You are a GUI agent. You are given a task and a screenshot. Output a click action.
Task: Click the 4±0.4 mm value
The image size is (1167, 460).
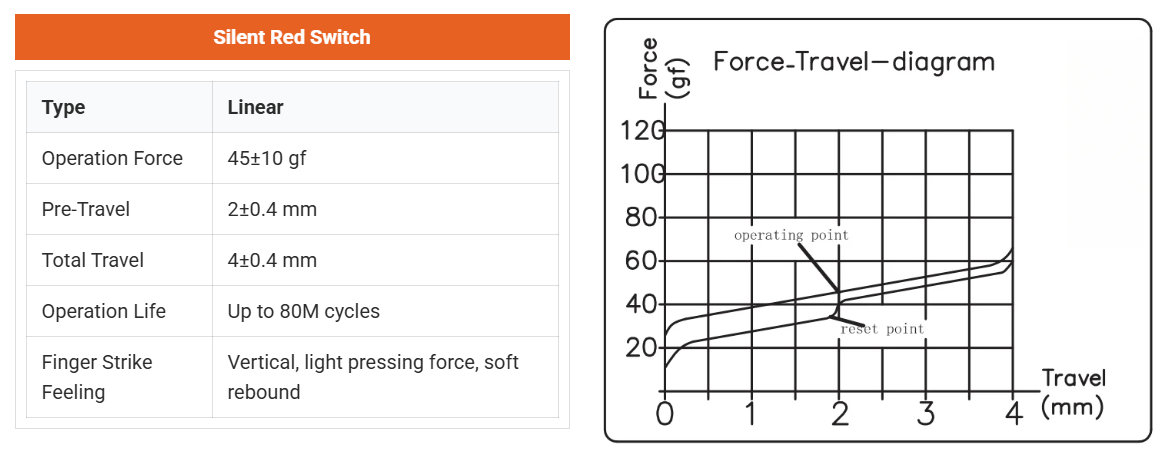[x=272, y=261]
